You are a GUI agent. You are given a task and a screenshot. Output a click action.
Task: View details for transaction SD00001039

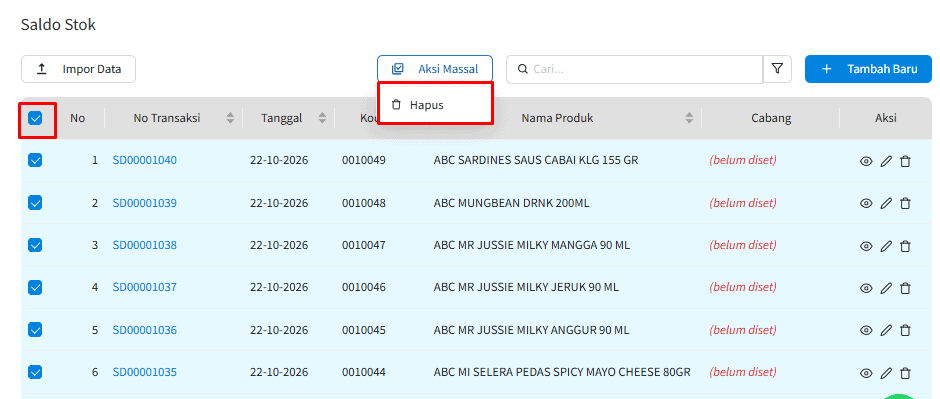[866, 204]
